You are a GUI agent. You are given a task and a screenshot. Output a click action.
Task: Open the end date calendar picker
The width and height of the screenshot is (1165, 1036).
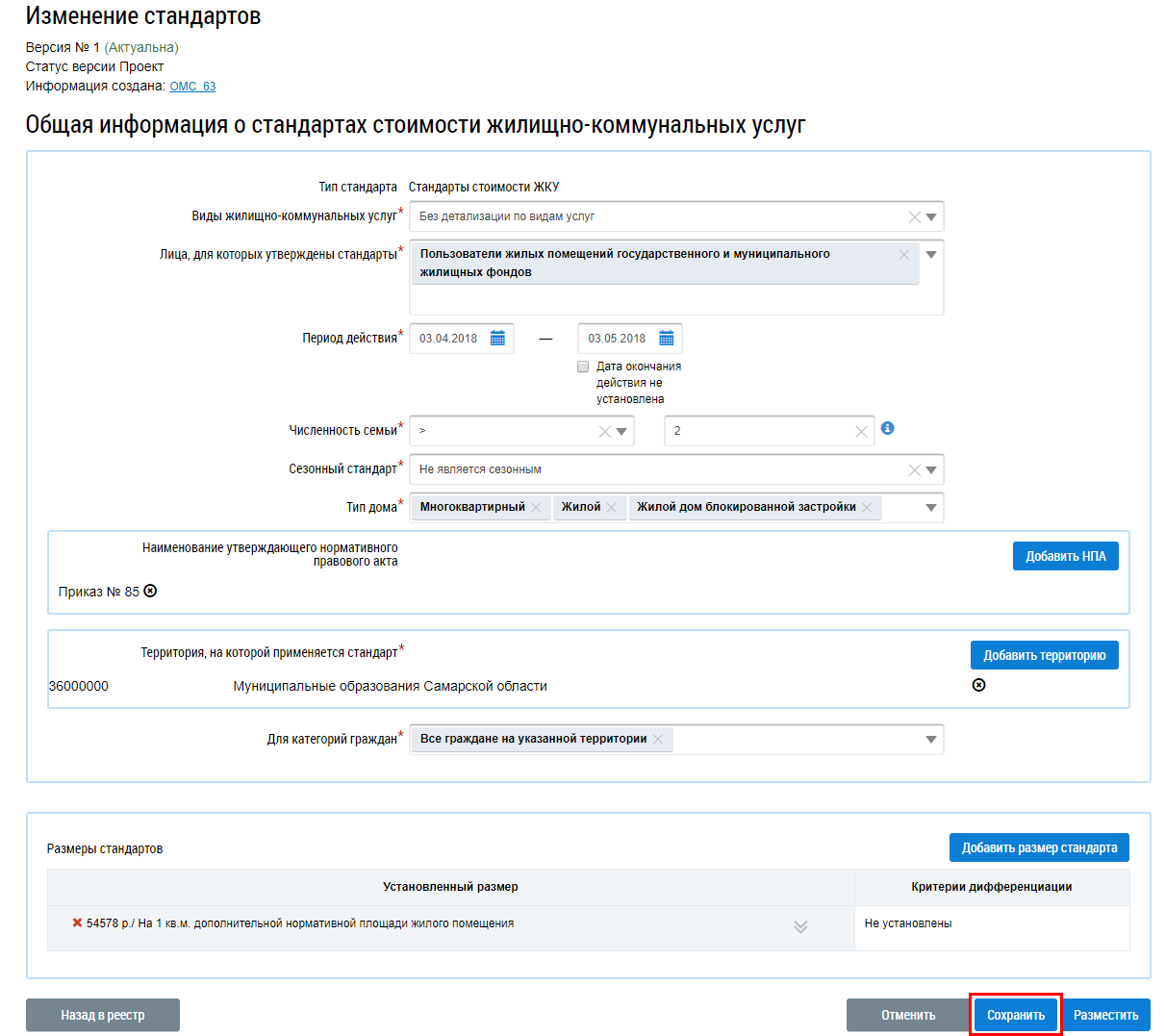[666, 339]
